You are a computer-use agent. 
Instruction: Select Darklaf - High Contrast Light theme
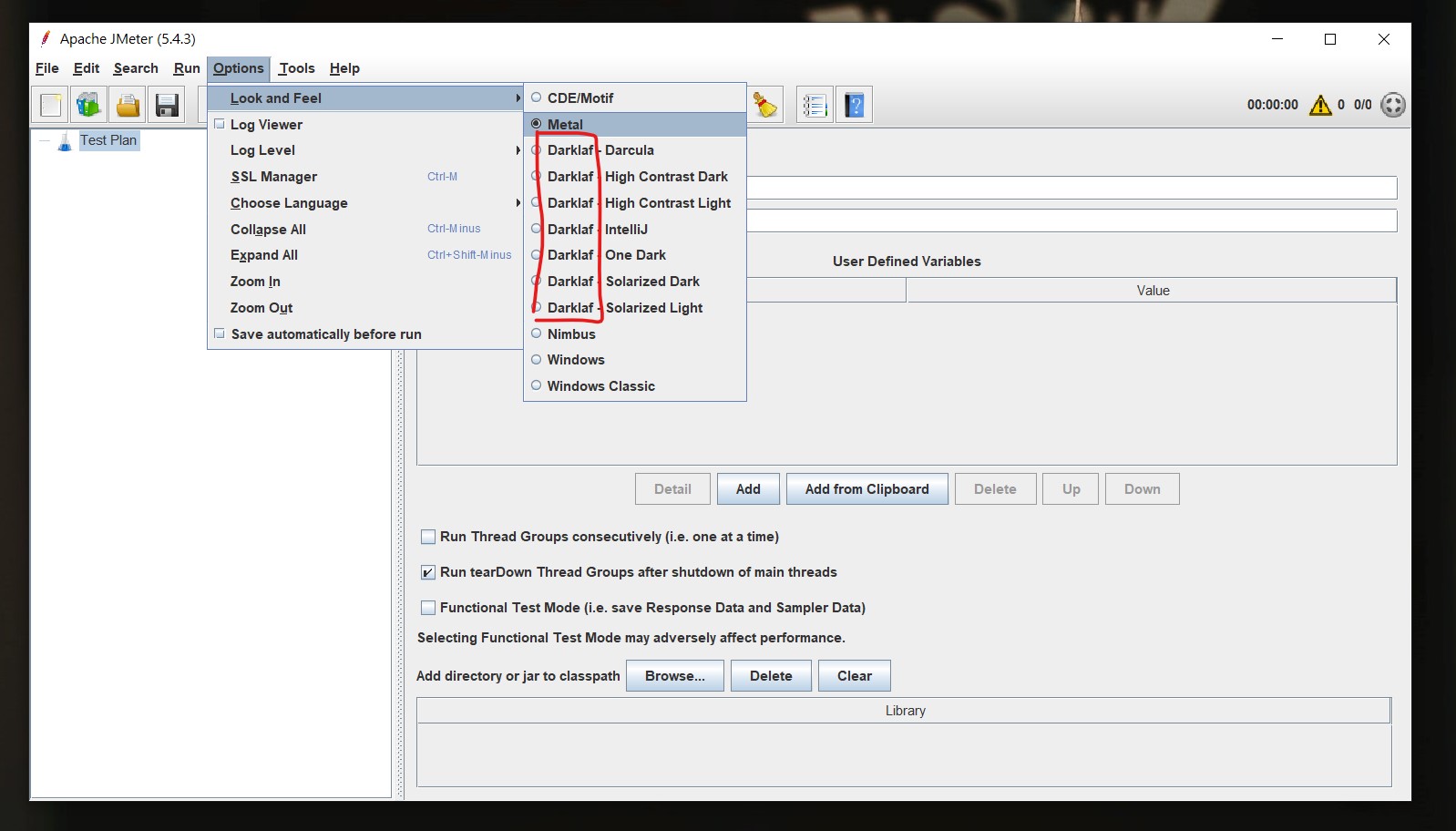pyautogui.click(x=635, y=203)
